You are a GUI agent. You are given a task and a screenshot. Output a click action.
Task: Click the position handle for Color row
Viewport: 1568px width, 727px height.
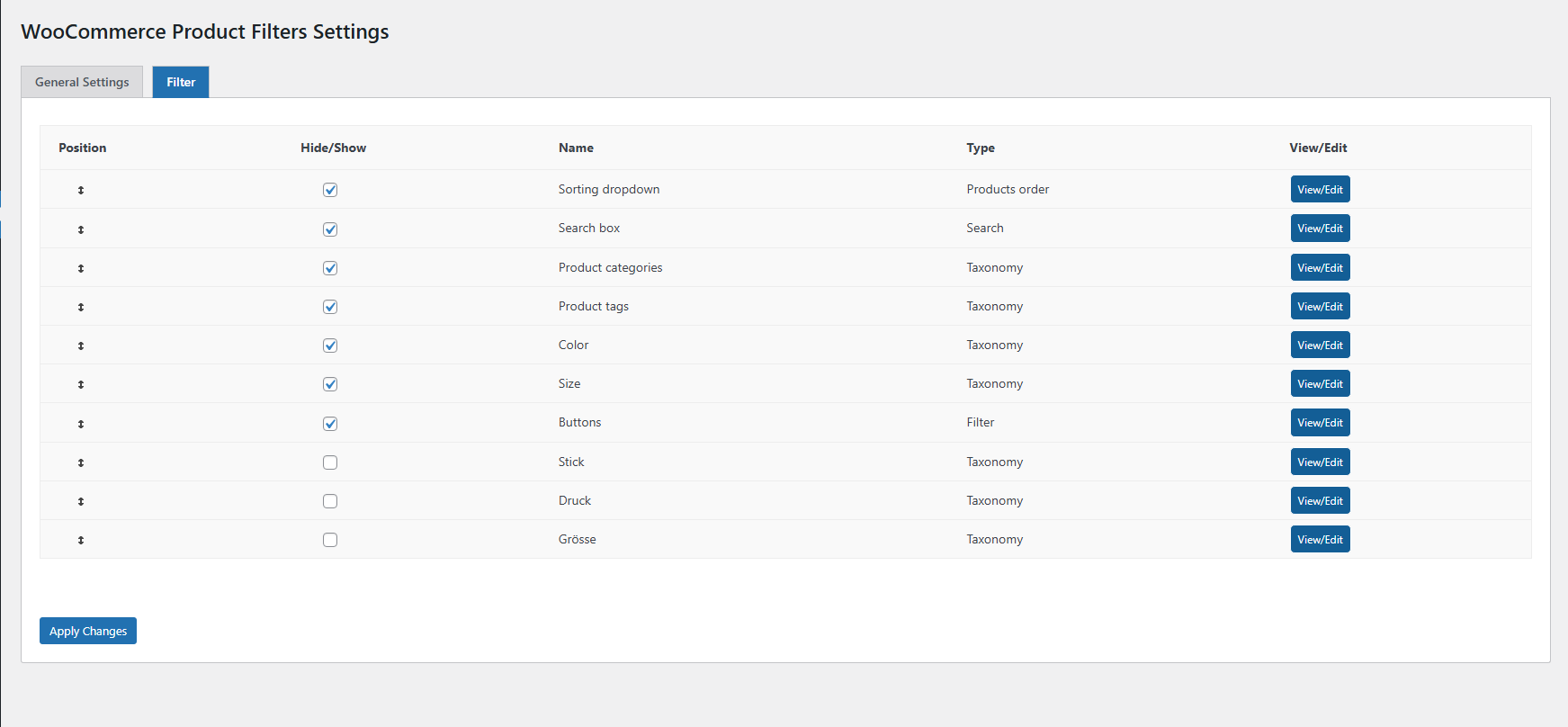pyautogui.click(x=81, y=346)
